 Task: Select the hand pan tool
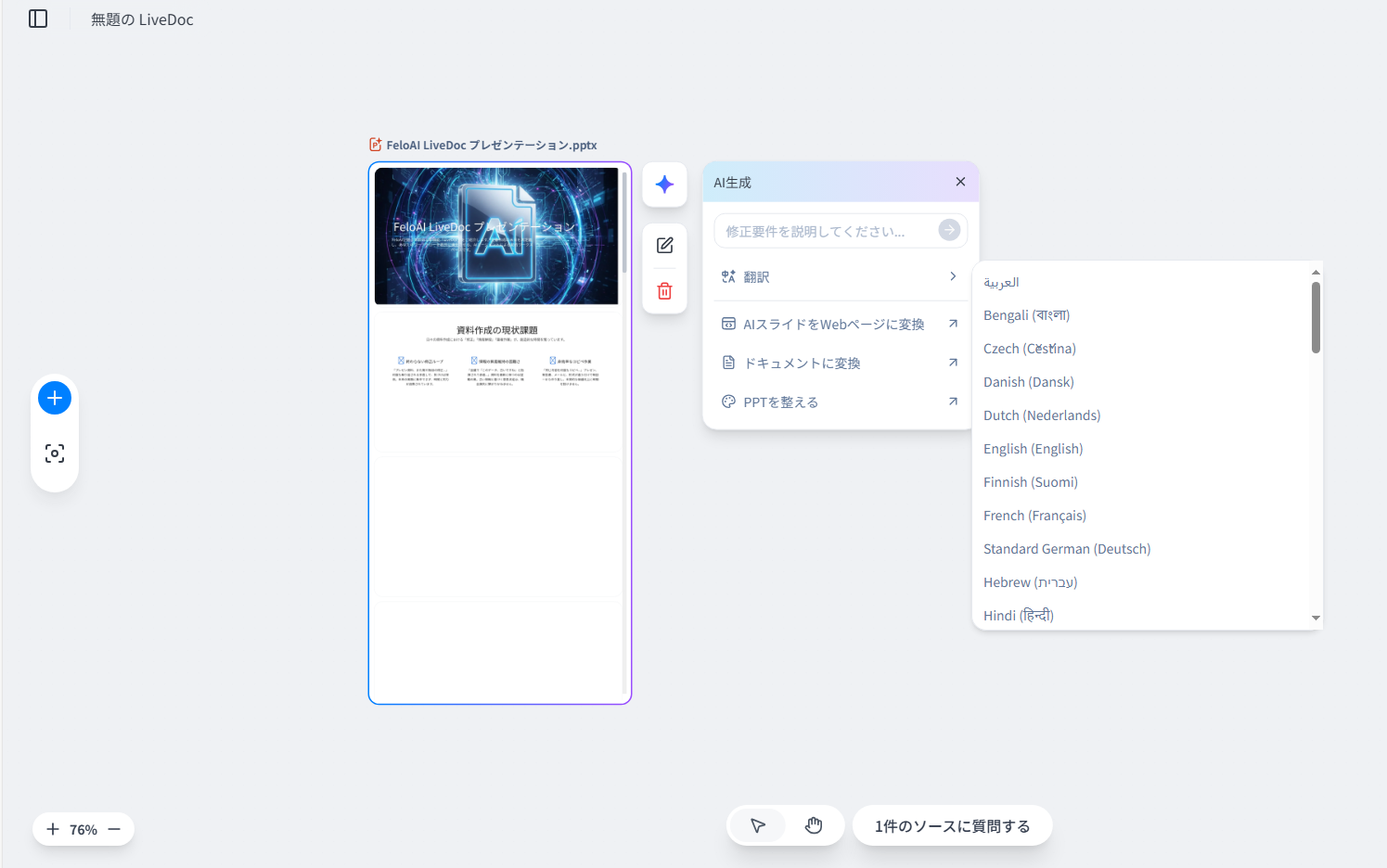click(x=814, y=825)
